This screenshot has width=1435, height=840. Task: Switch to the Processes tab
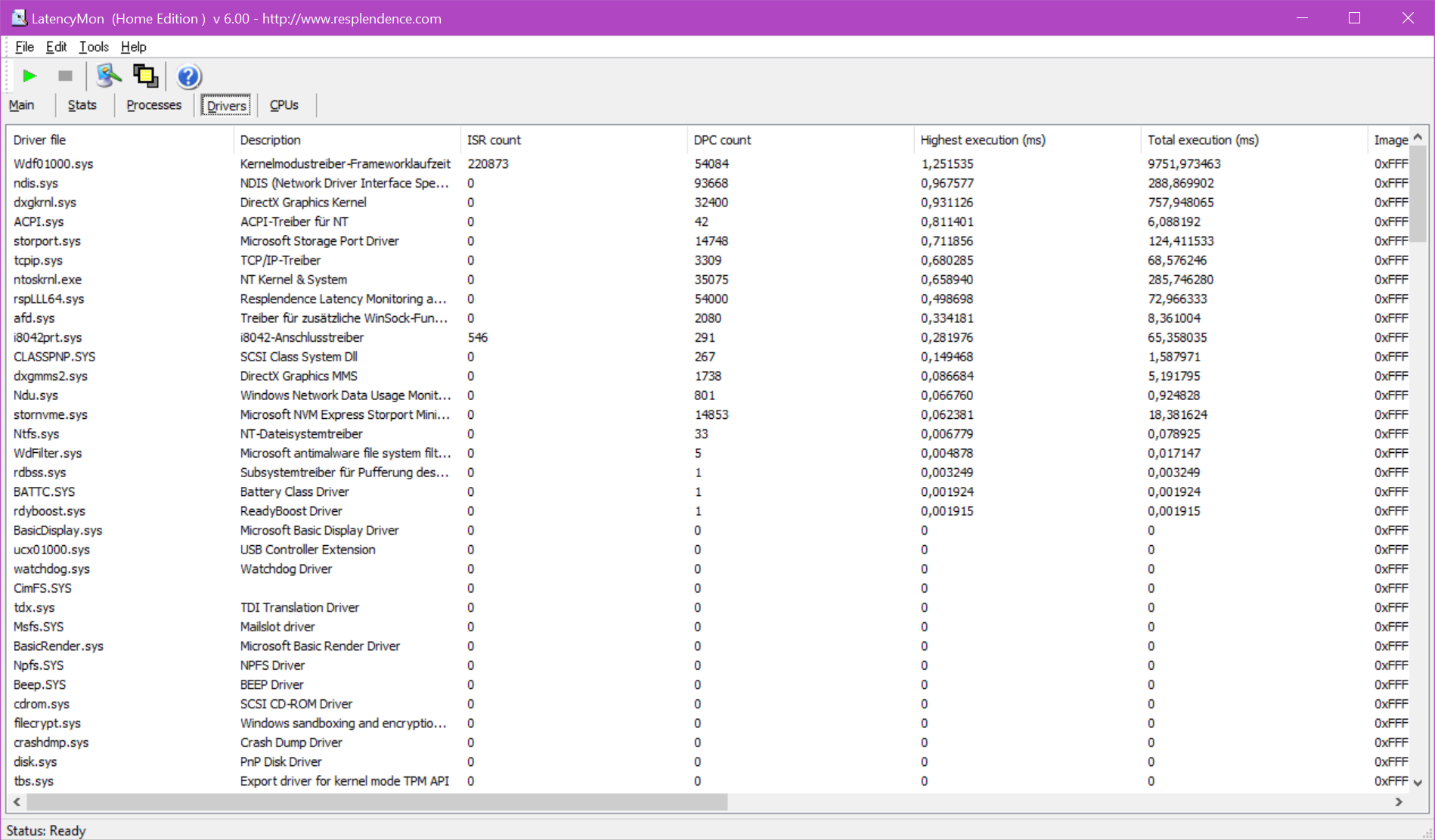click(153, 105)
